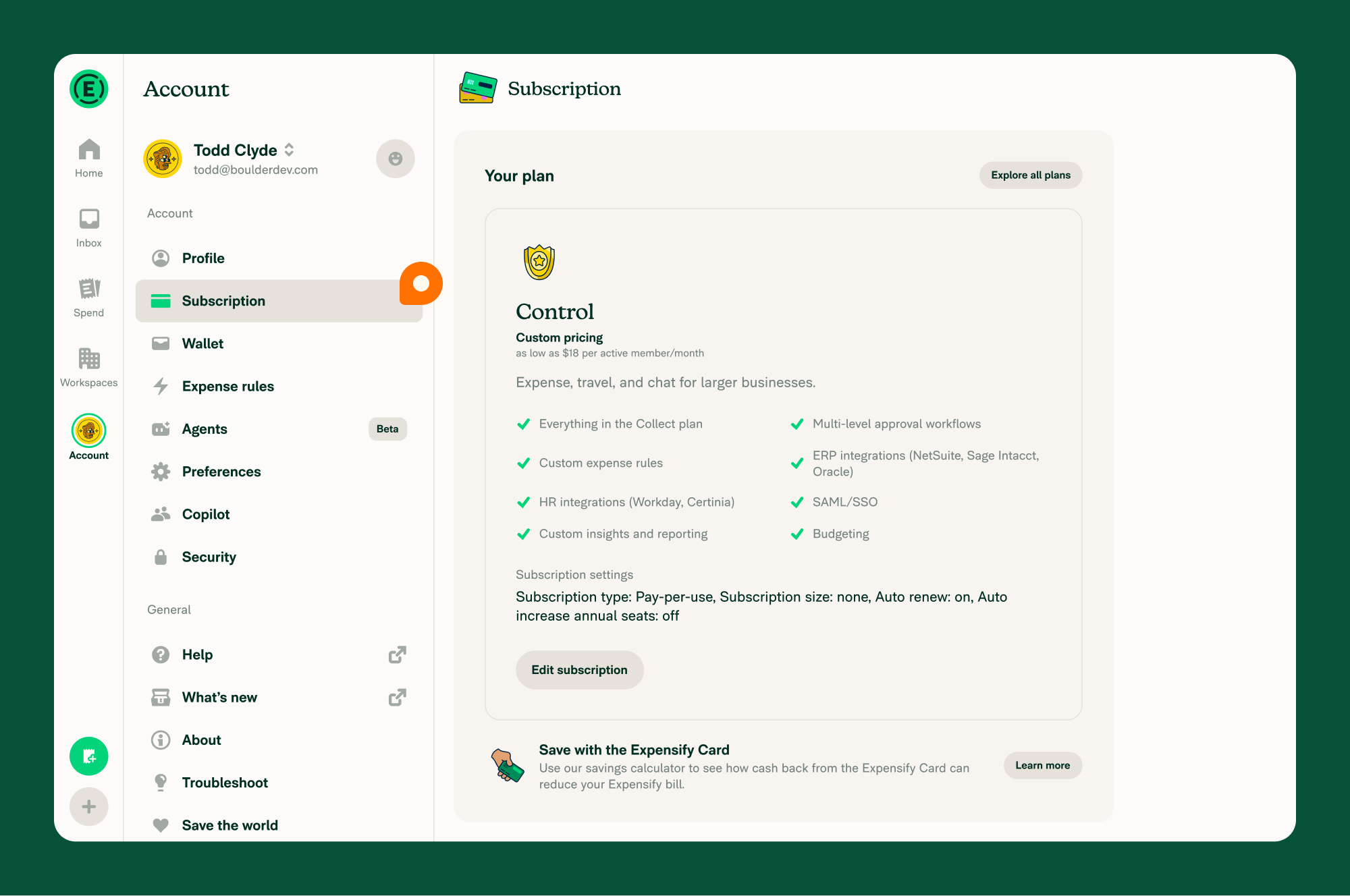
Task: Open the Troubleshoot menu item
Action: pyautogui.click(x=279, y=783)
